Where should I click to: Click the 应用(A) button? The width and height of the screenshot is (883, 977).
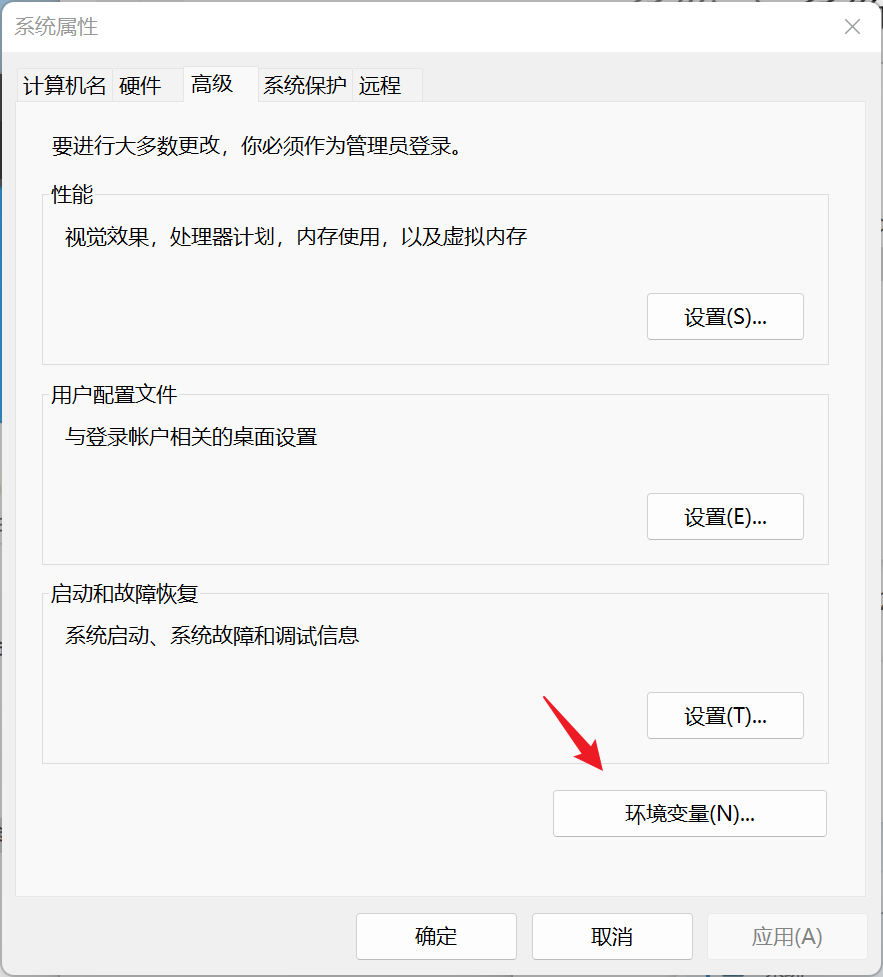(x=787, y=936)
